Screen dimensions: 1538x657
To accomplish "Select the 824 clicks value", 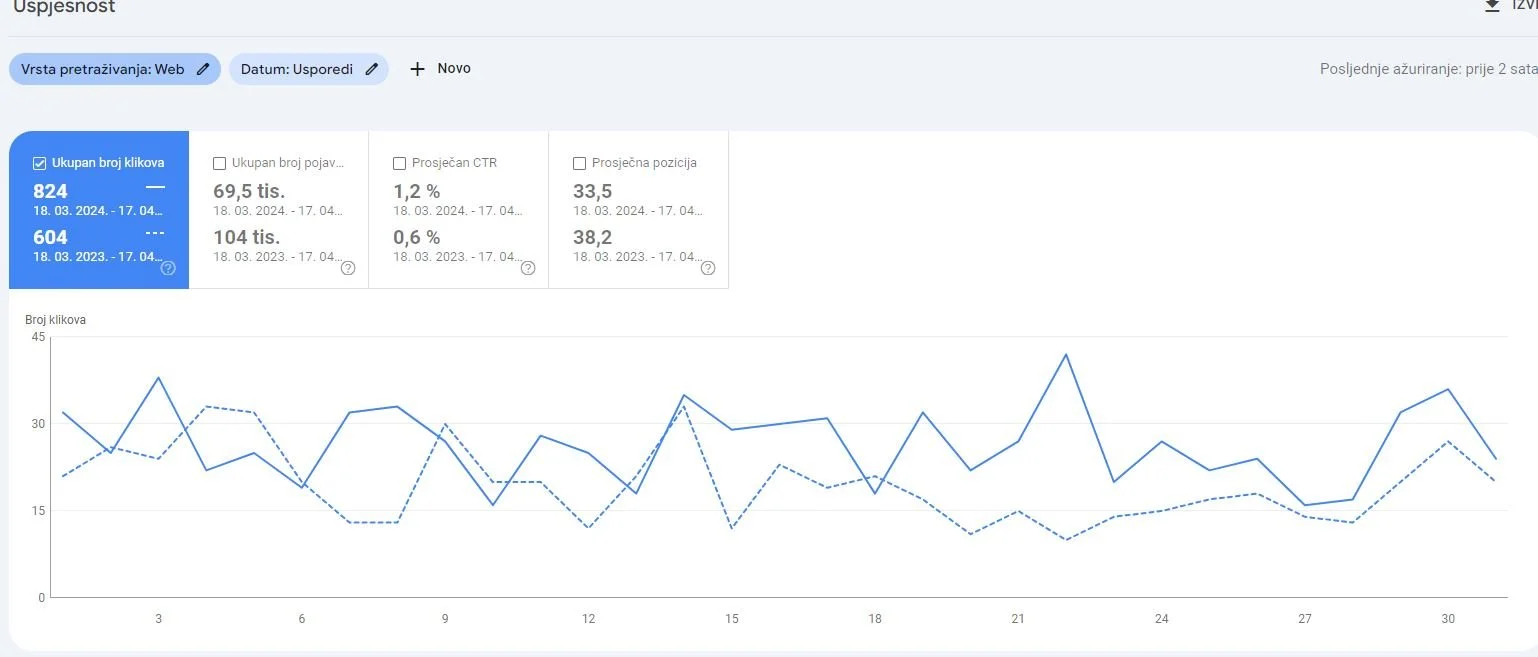I will 50,191.
